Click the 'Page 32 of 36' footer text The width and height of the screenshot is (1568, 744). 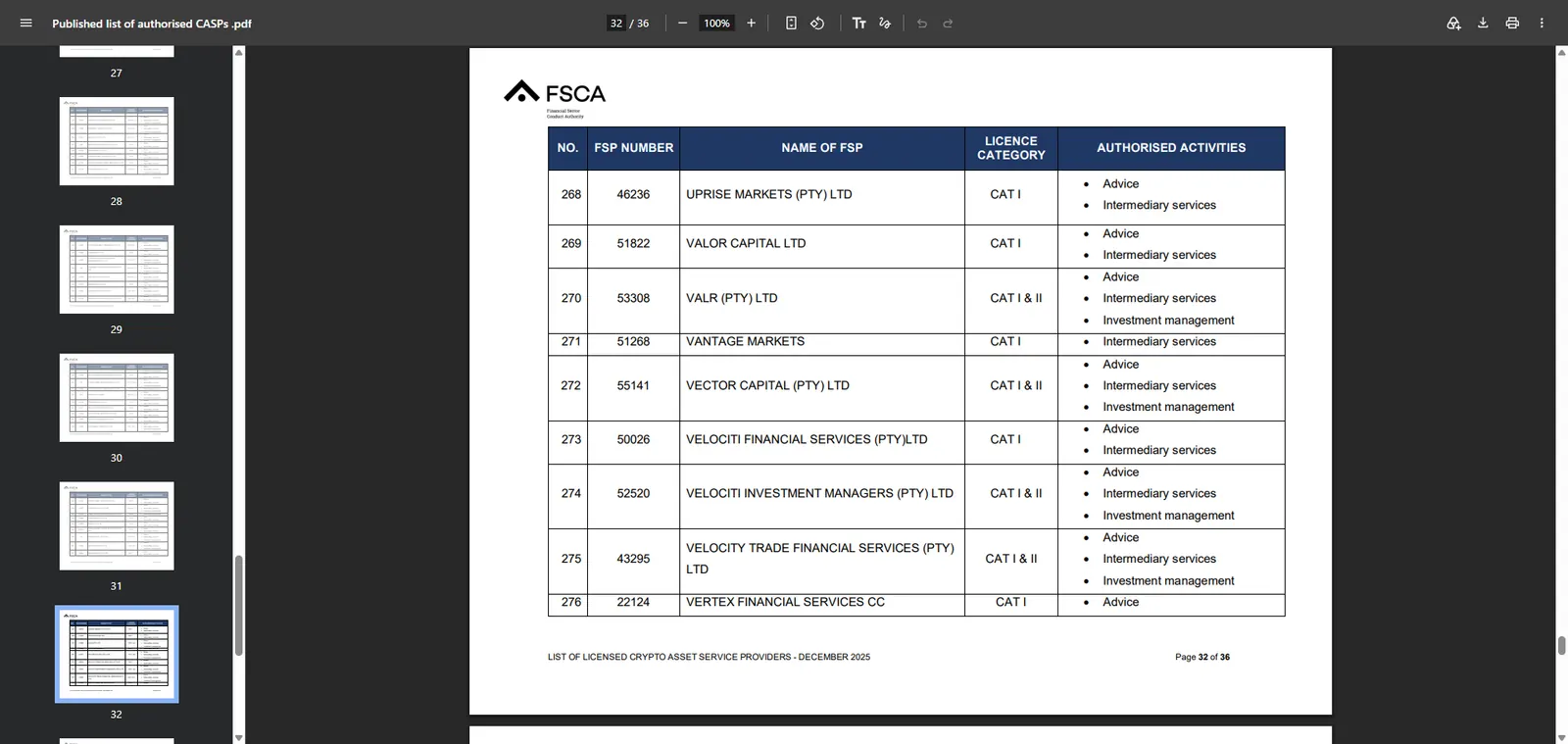coord(1202,657)
